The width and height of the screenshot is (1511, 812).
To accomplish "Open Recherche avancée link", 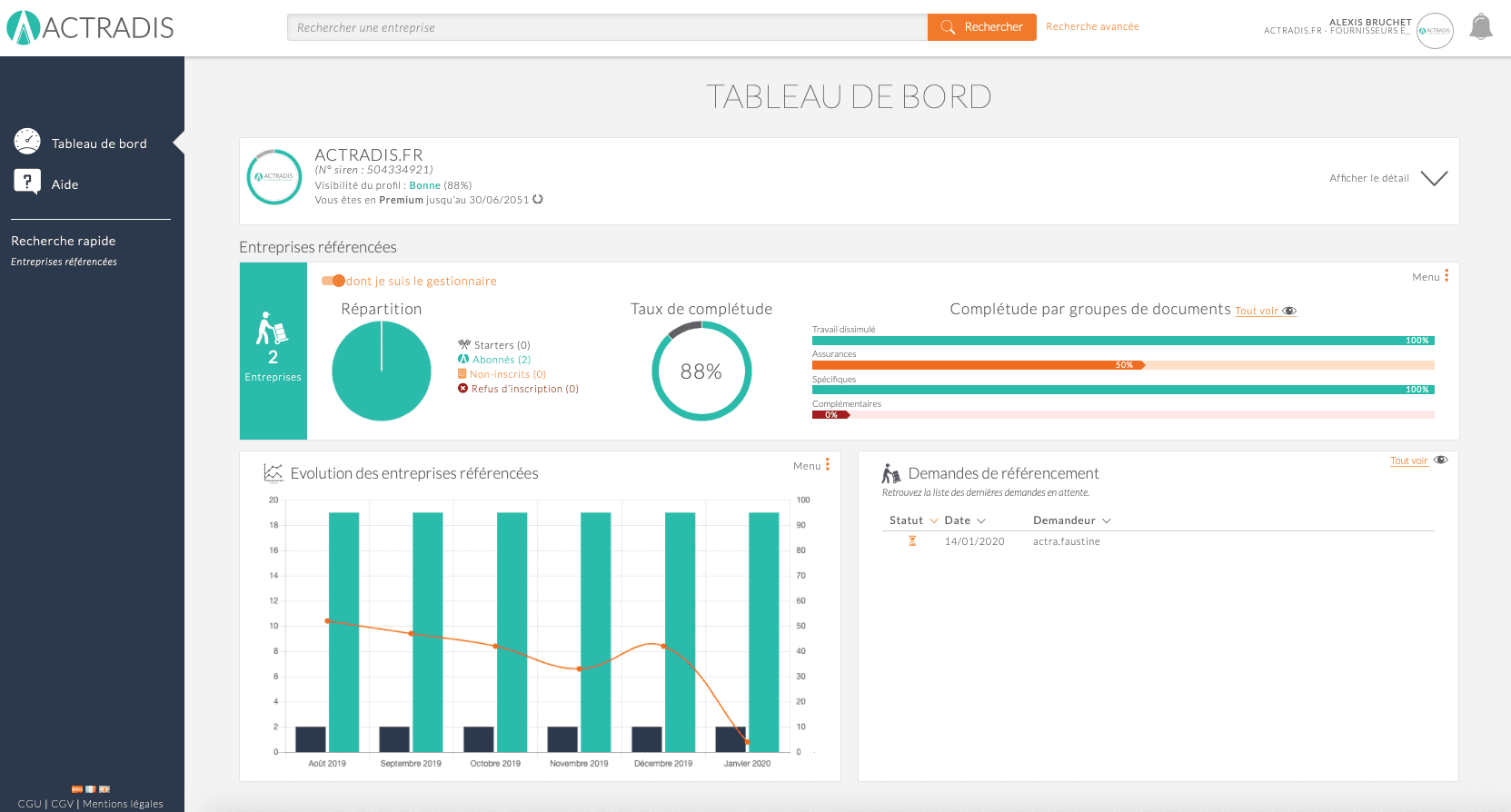I will tap(1092, 26).
